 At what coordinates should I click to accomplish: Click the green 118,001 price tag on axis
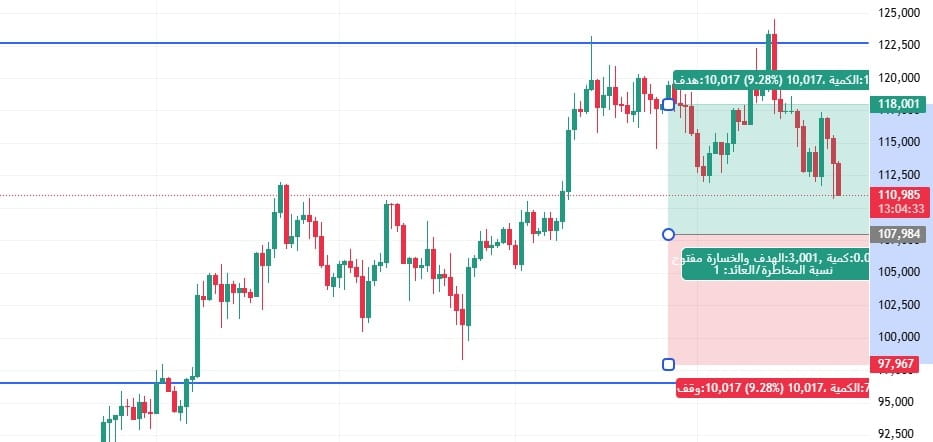[x=898, y=105]
